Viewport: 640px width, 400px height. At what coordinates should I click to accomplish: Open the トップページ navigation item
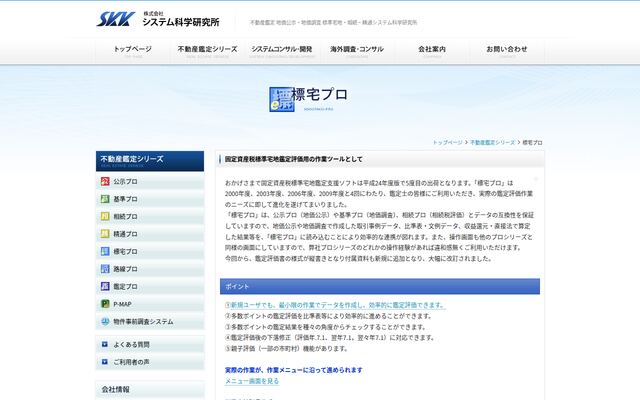point(133,51)
